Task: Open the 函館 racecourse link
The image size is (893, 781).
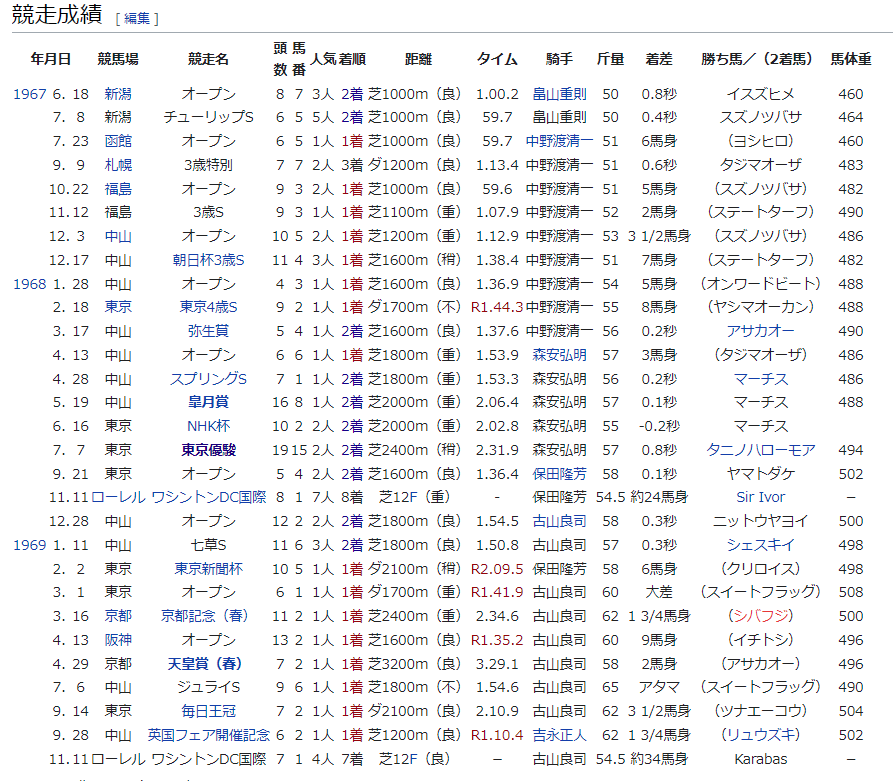Action: (x=118, y=141)
